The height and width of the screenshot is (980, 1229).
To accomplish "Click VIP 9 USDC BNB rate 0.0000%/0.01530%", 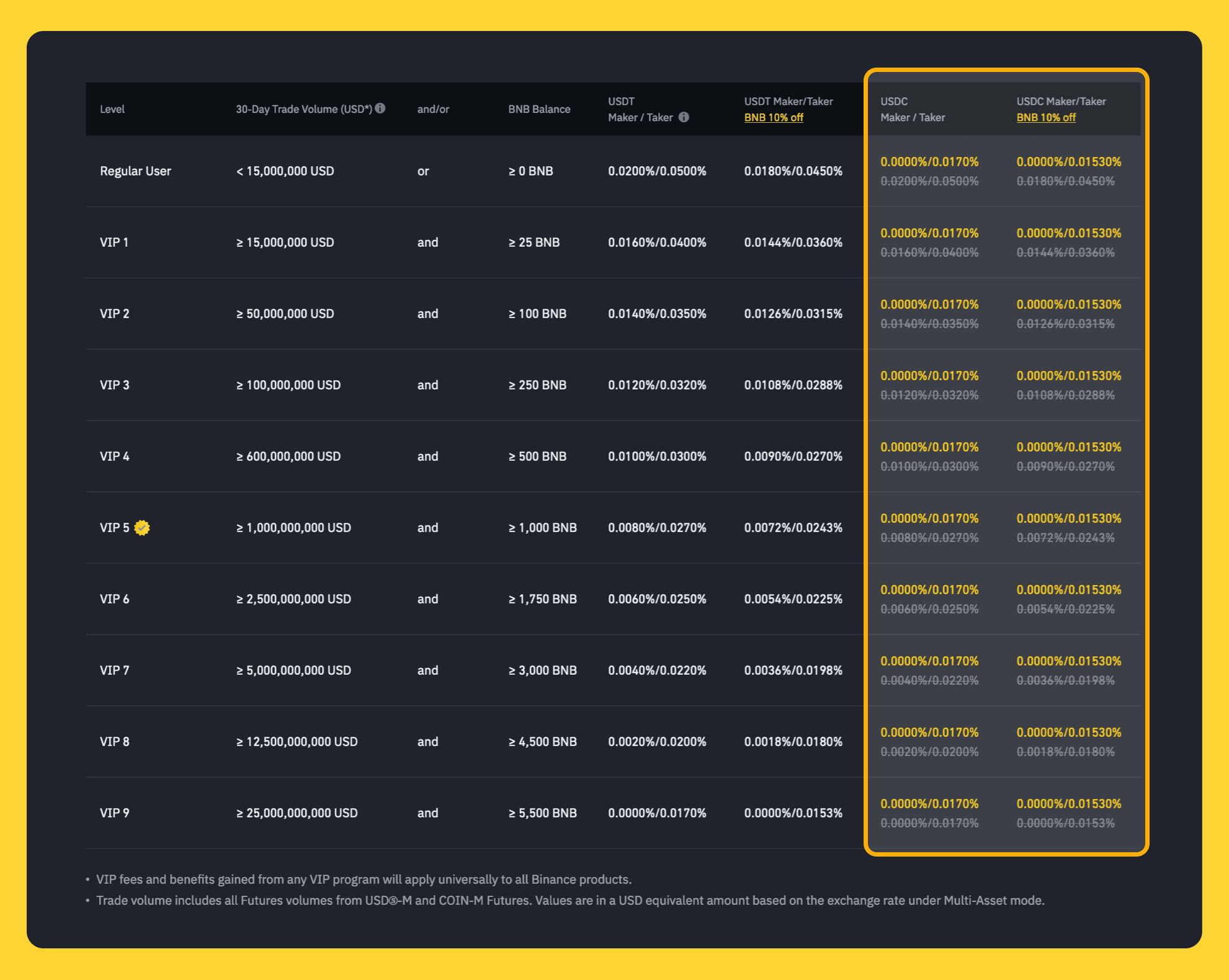I will pyautogui.click(x=1068, y=804).
